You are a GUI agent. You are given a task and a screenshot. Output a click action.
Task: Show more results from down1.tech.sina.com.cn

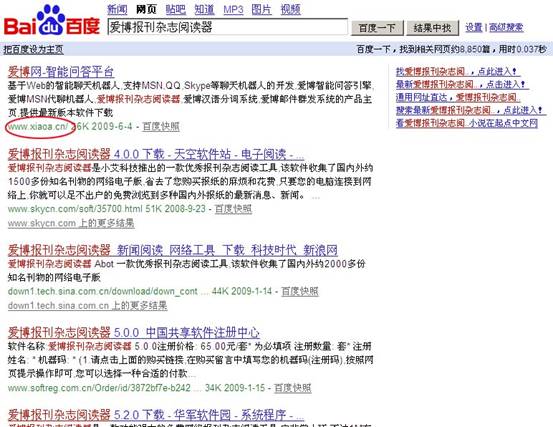[87, 305]
